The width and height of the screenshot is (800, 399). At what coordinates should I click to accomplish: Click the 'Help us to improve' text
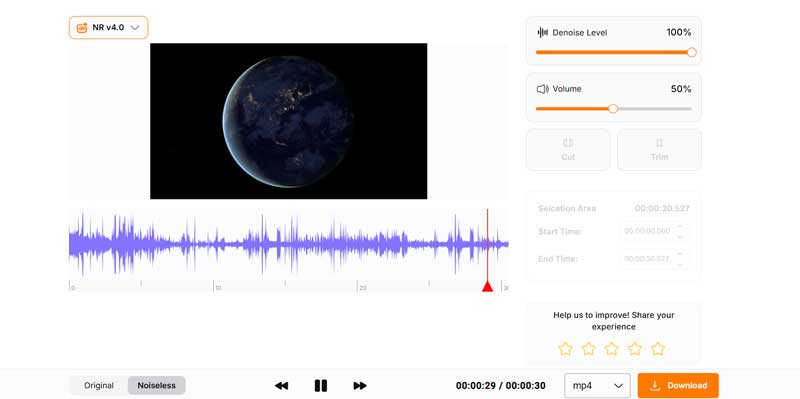(x=613, y=321)
